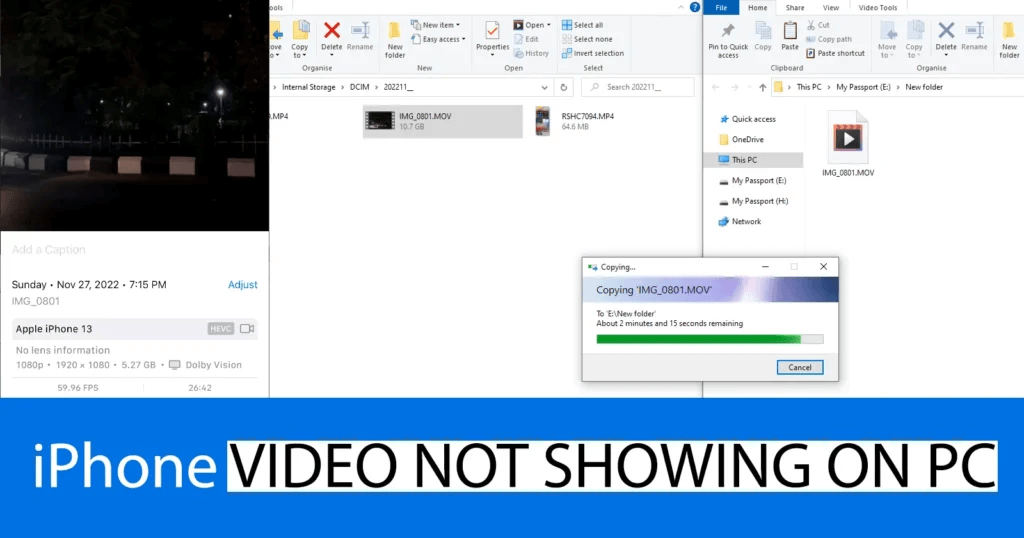The width and height of the screenshot is (1024, 538).
Task: Select IMG_0801.MOV in 202211__ folder
Action: [443, 121]
